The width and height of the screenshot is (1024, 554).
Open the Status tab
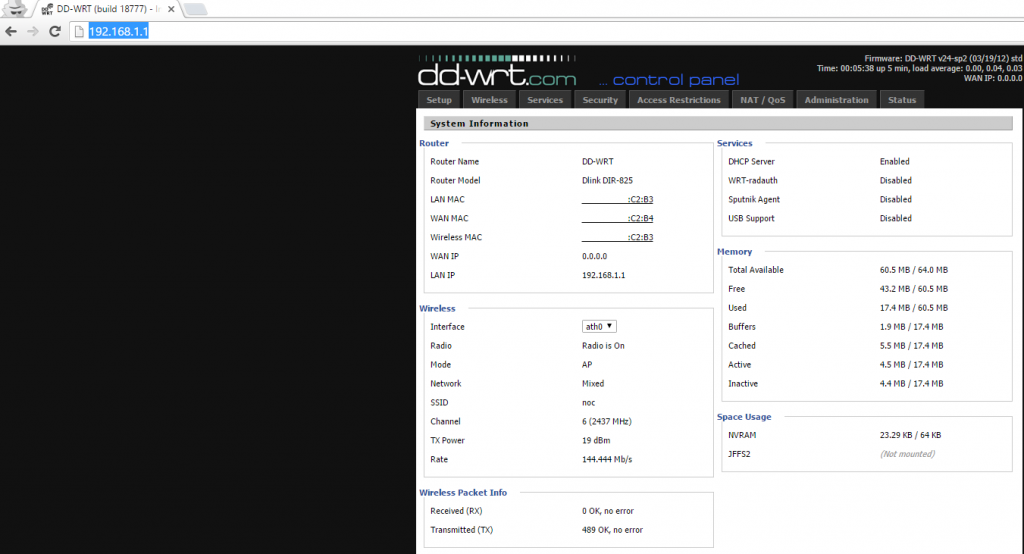click(x=901, y=100)
